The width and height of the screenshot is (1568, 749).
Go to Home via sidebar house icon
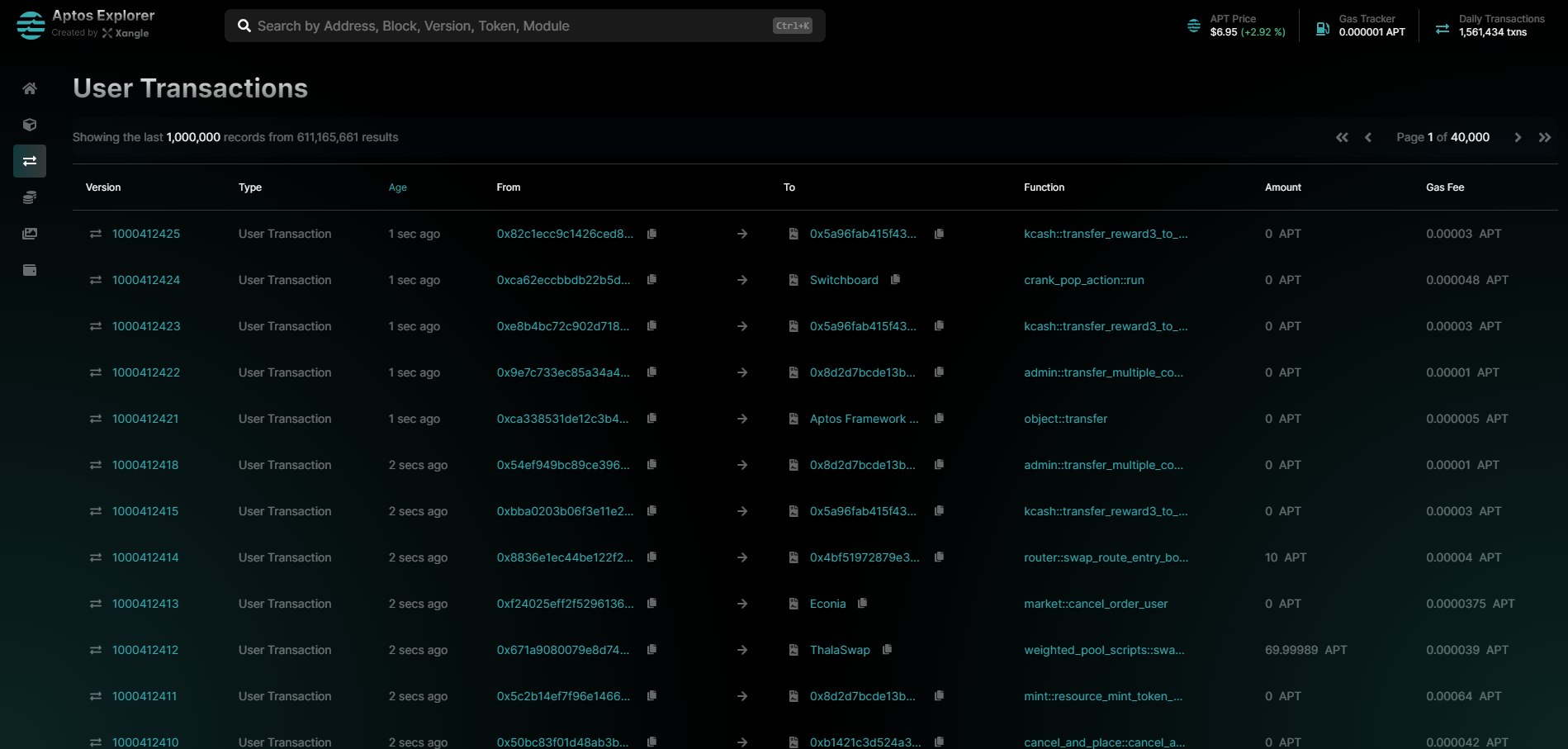tap(30, 88)
